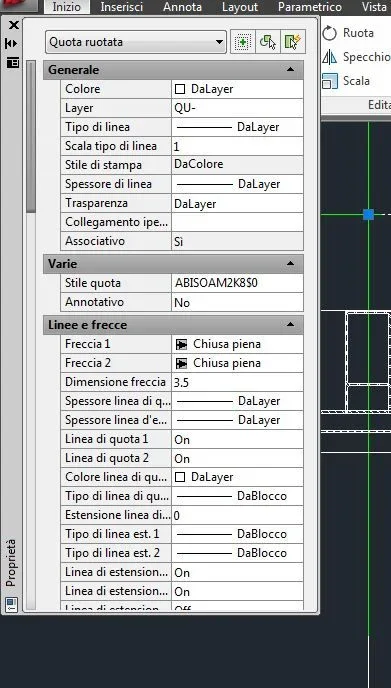Toggle Linea di quota 2 On value
The image size is (391, 688).
click(x=237, y=458)
